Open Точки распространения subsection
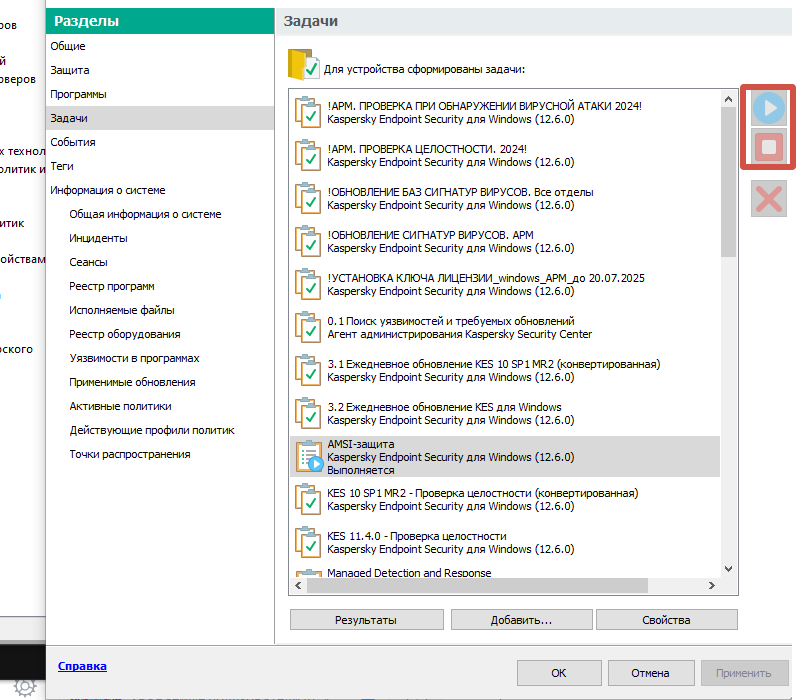 pyautogui.click(x=130, y=454)
